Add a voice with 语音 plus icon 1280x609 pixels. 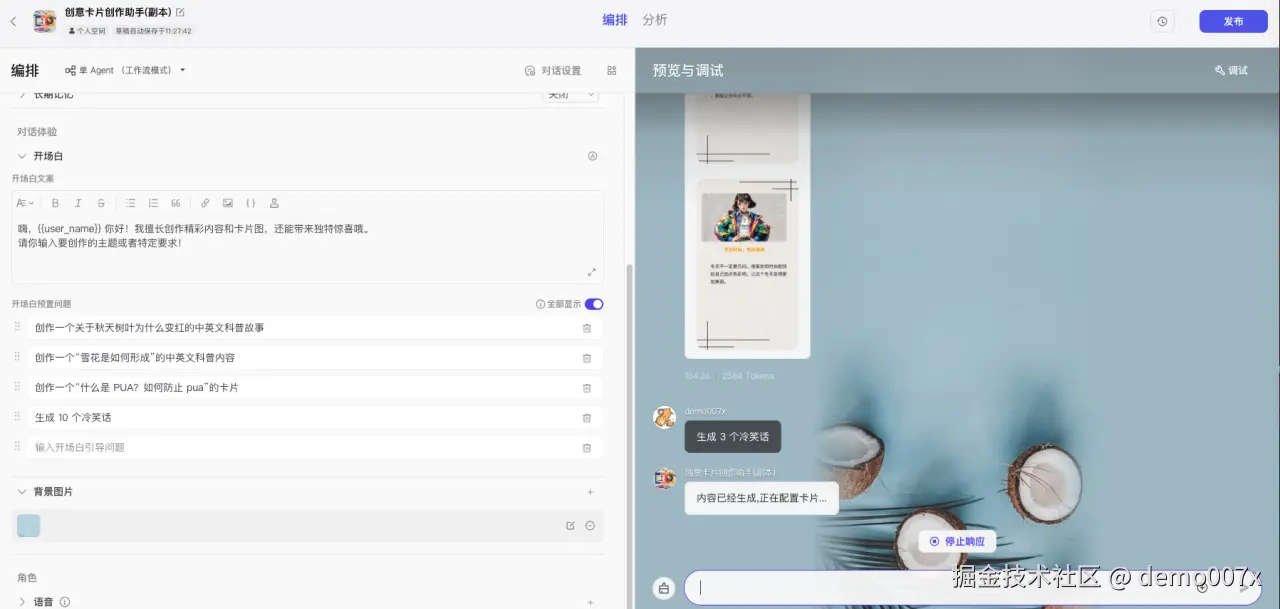590,602
